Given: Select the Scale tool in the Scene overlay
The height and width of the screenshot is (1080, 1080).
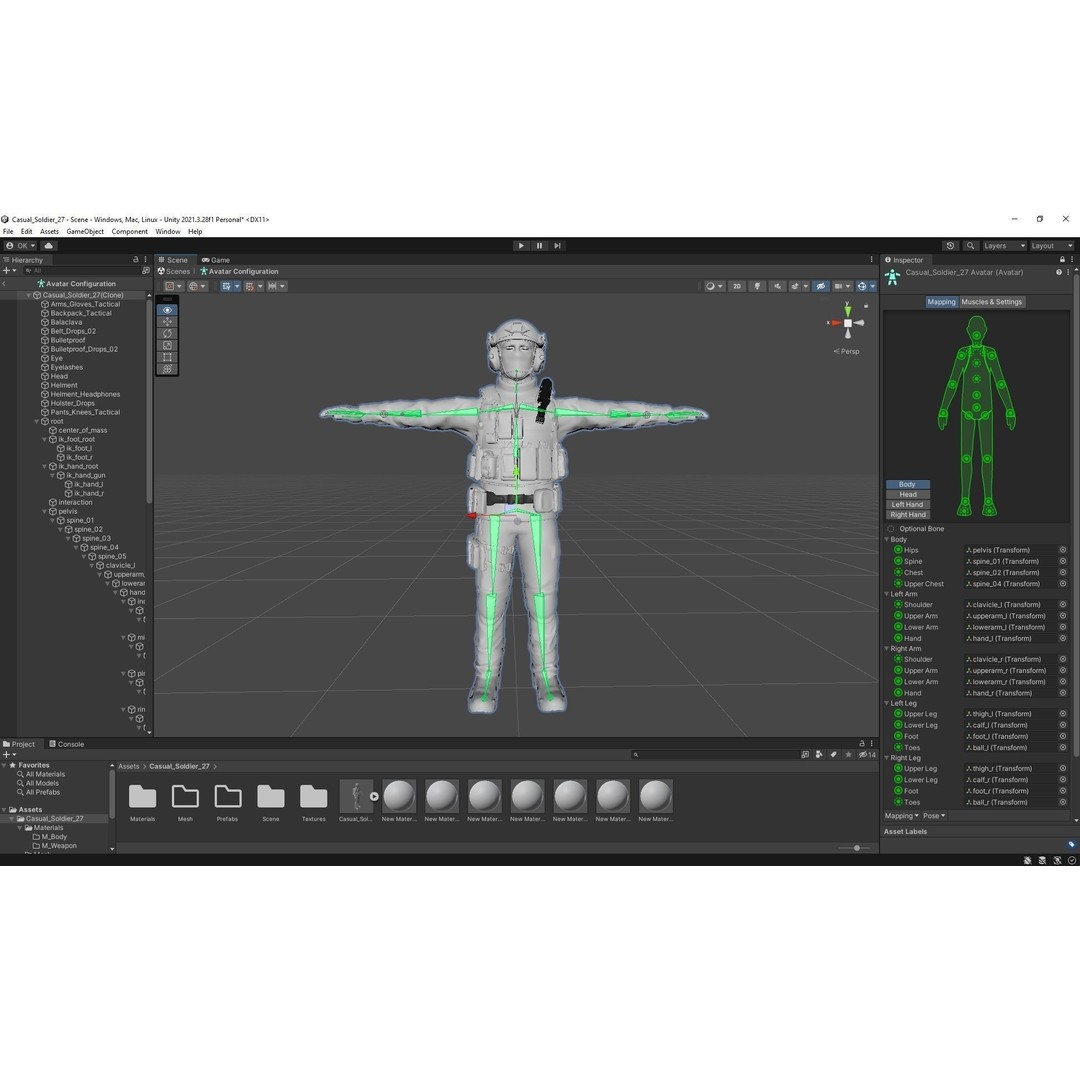Looking at the screenshot, I should (168, 345).
